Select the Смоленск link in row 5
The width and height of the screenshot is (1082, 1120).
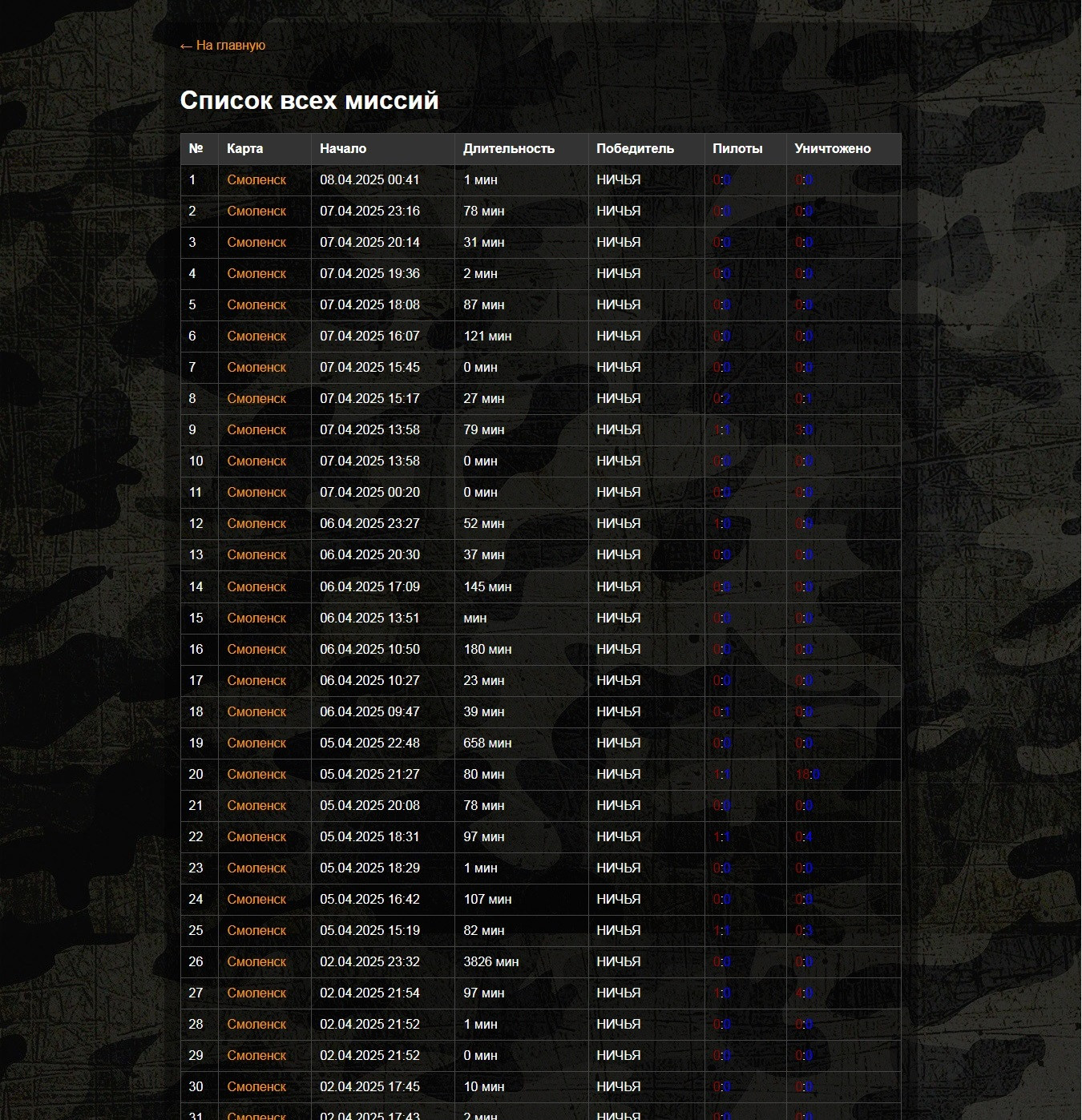(x=256, y=305)
